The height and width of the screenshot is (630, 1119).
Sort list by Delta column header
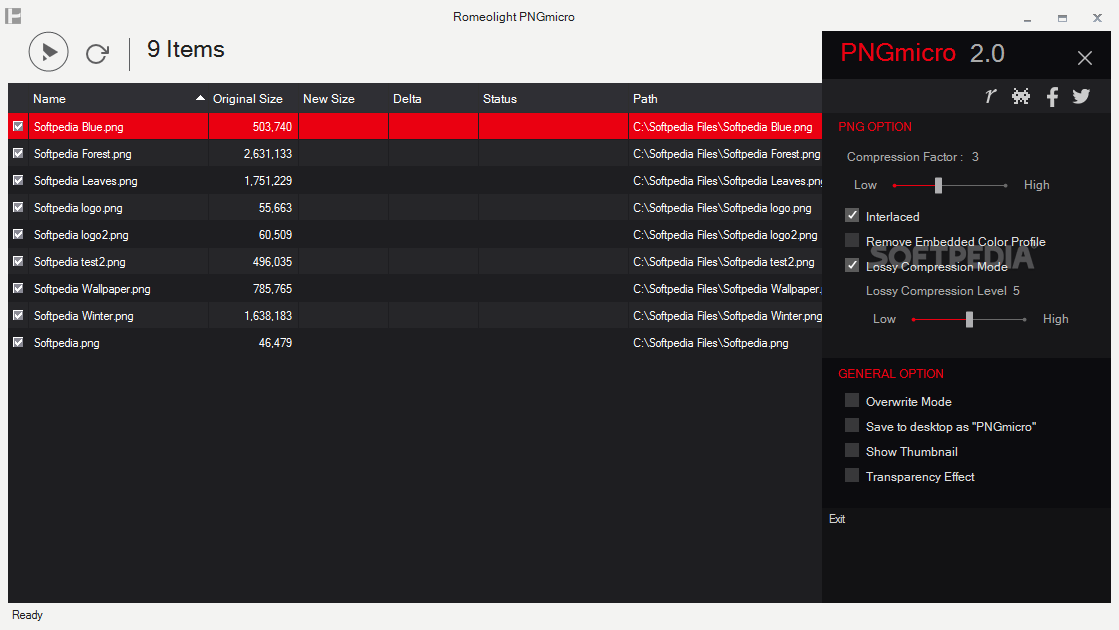click(433, 98)
